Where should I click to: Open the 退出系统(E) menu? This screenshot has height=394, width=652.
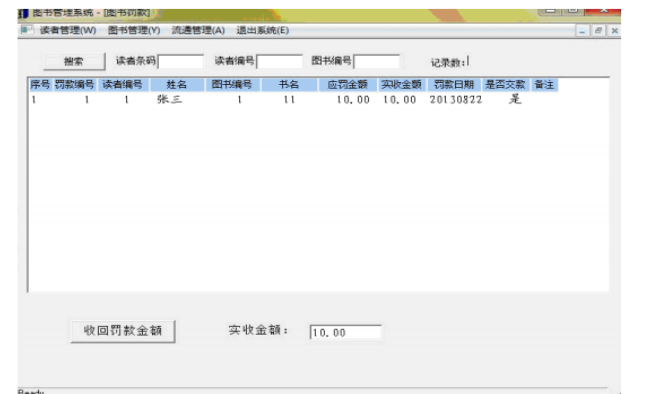click(262, 30)
